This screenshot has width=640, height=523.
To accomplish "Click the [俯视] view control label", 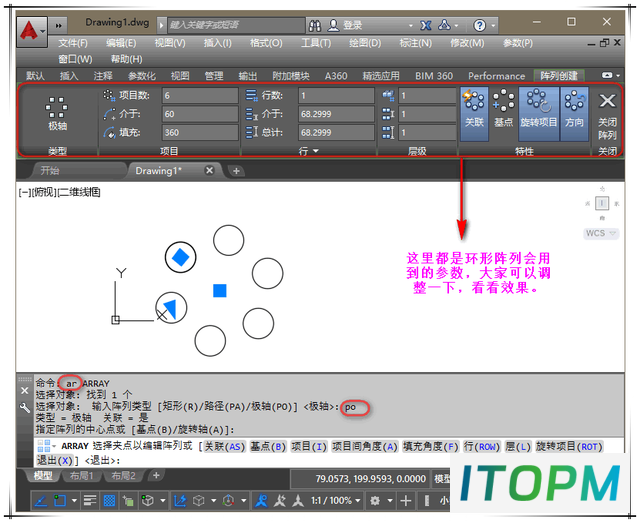I will click(x=43, y=192).
